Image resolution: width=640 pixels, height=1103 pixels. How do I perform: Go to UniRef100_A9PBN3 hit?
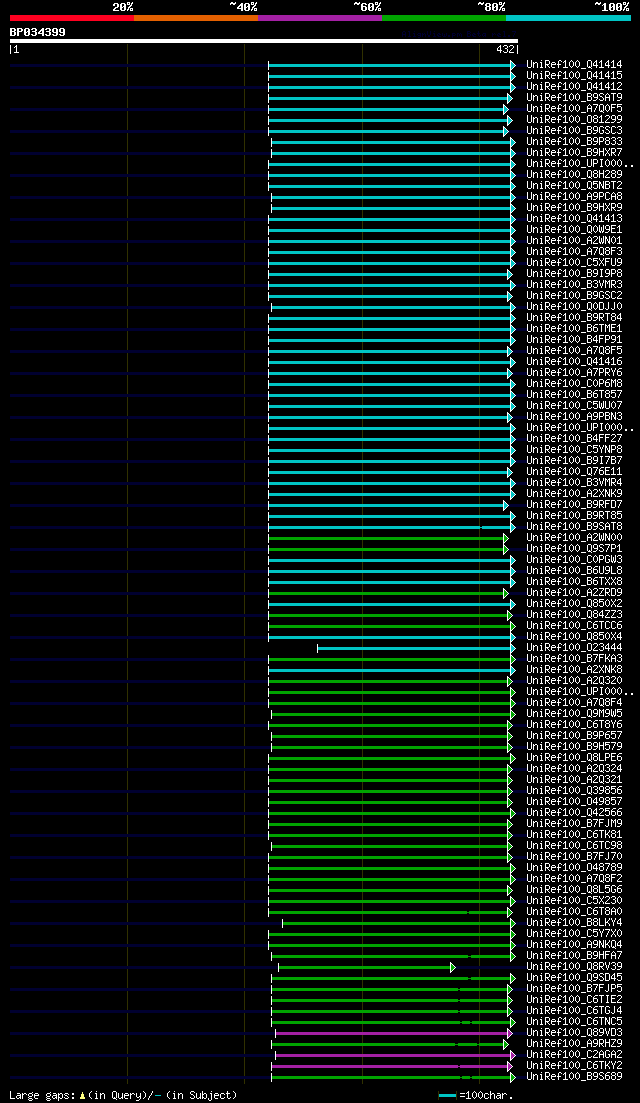pos(574,416)
